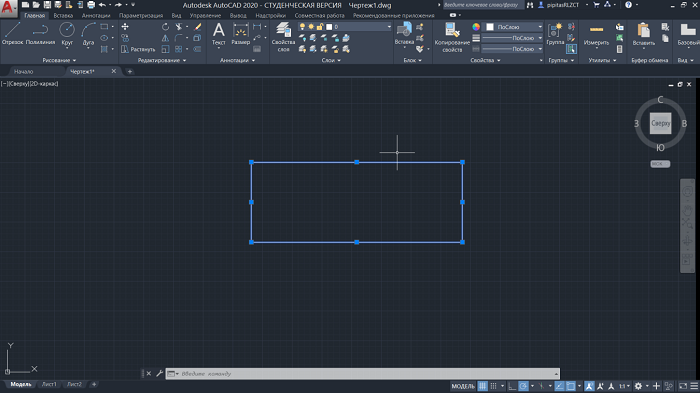Open Свойства слоя layer properties
Screen dimensions: 700x393
click(283, 37)
